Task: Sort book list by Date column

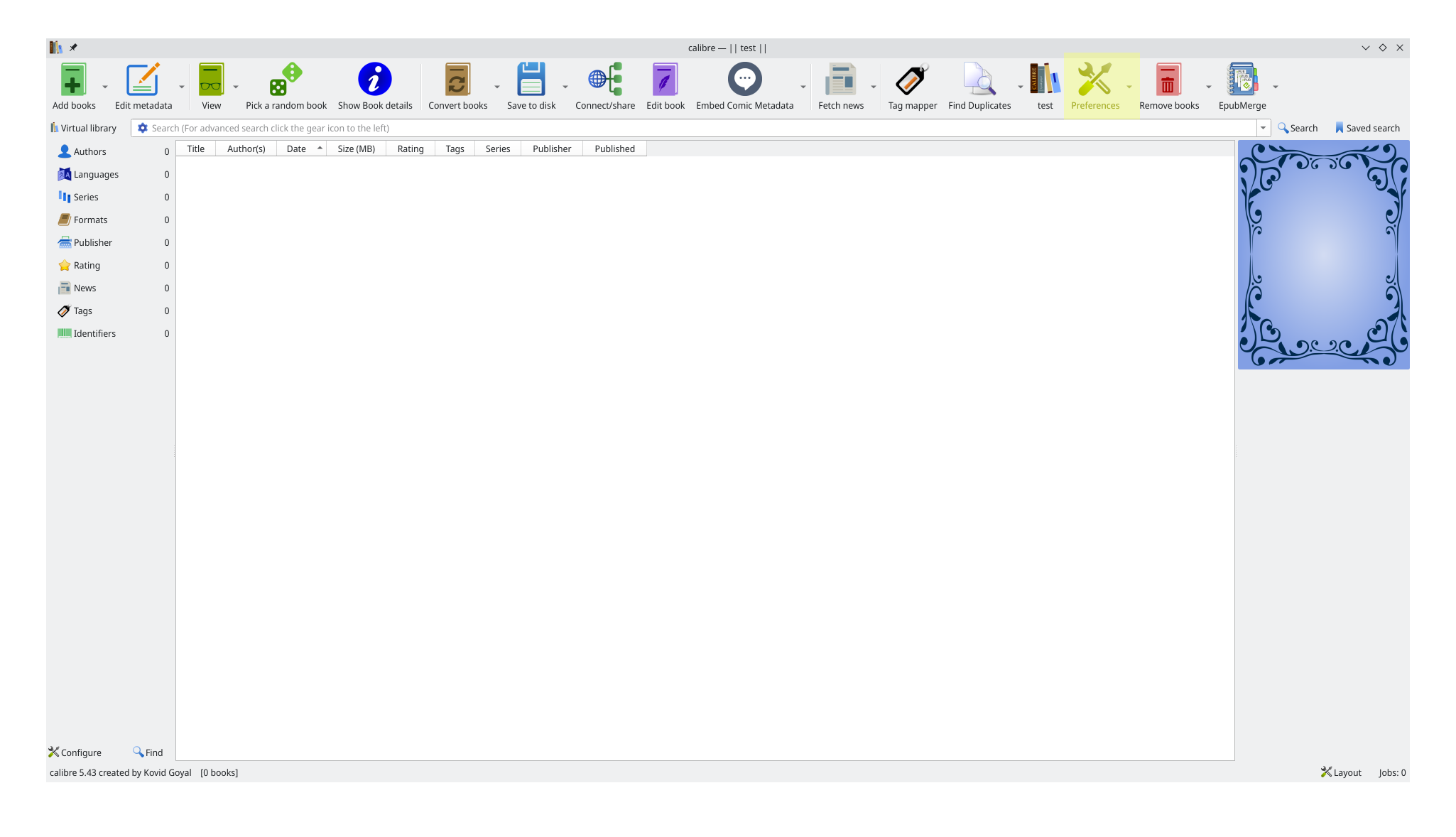Action: [297, 149]
